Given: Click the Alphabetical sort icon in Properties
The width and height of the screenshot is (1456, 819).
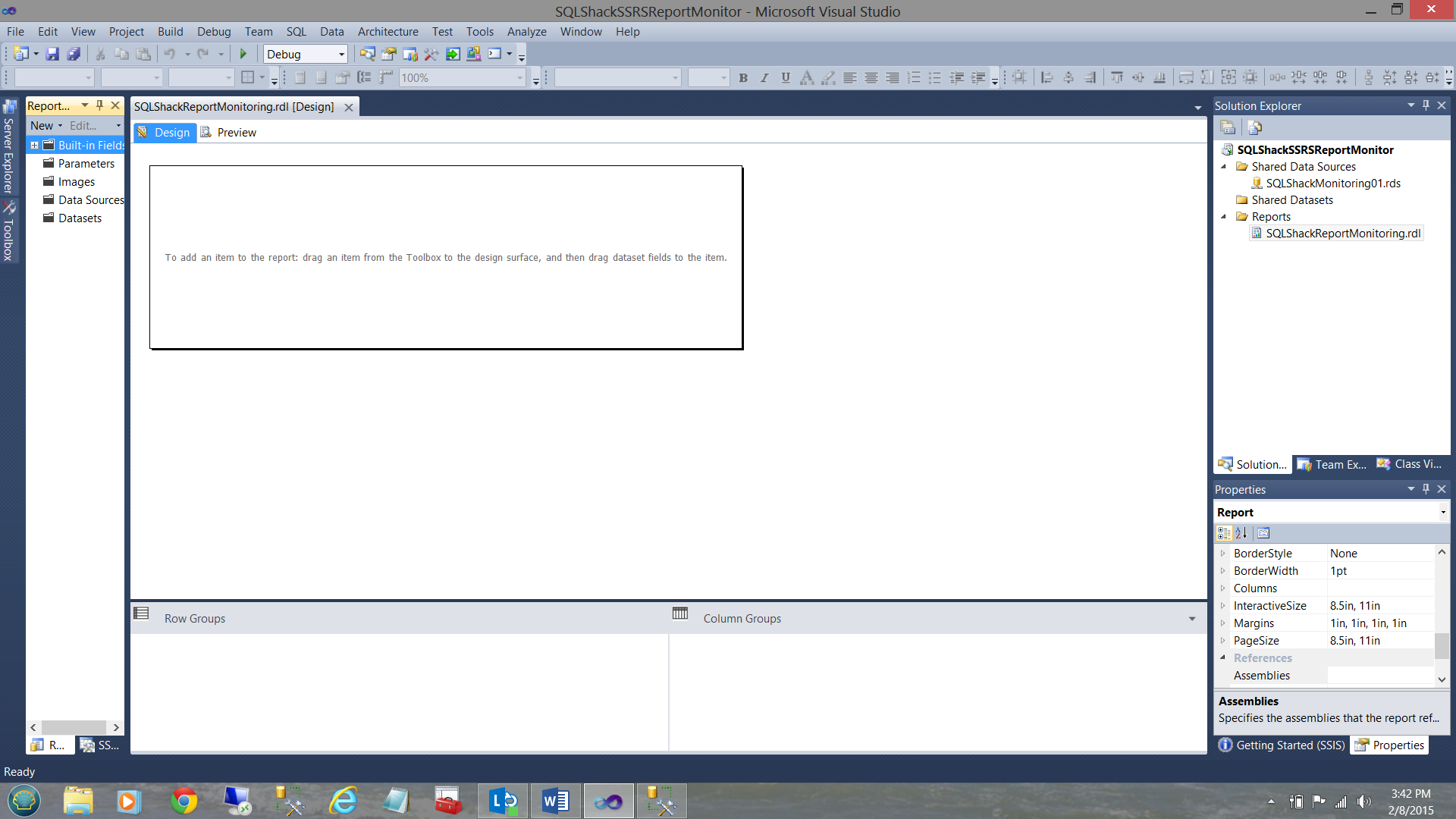Looking at the screenshot, I should [1241, 533].
